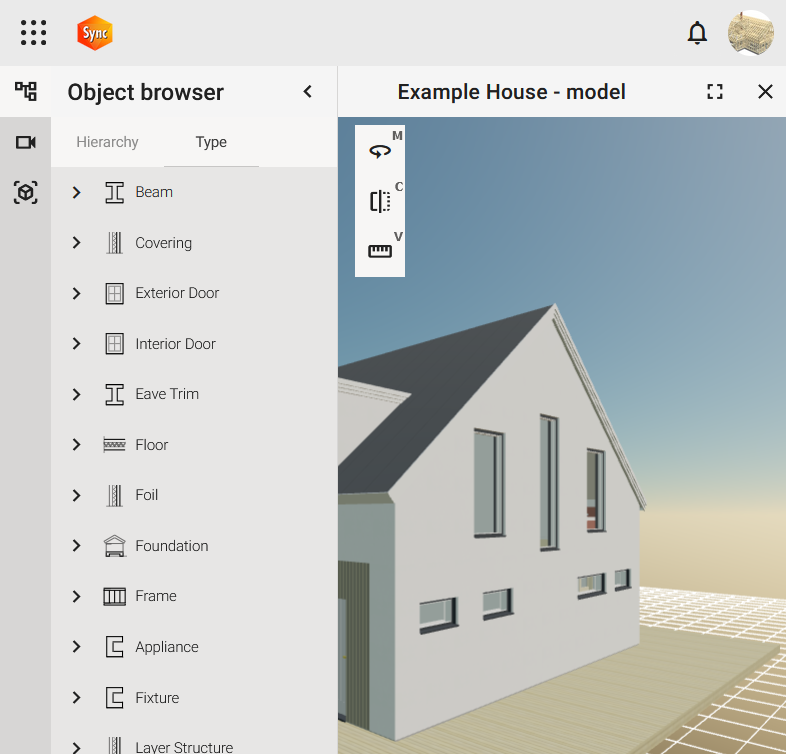Viewport: 786px width, 754px height.
Task: Expand the Foundation group
Action: point(76,546)
